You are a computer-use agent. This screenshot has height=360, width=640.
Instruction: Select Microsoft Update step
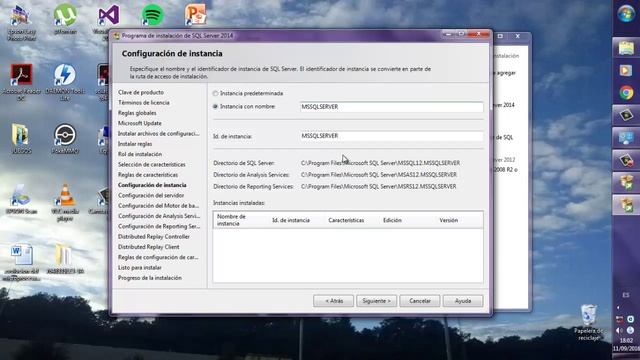[140, 123]
